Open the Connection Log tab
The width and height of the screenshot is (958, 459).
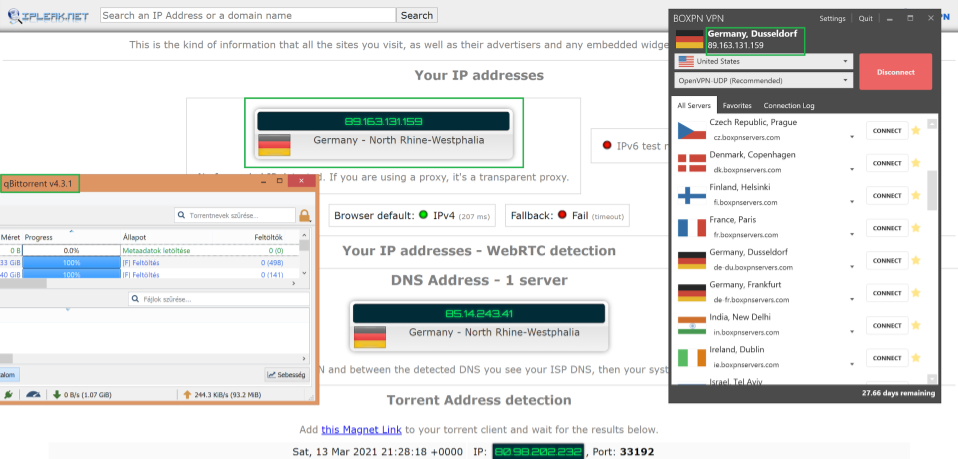click(789, 105)
